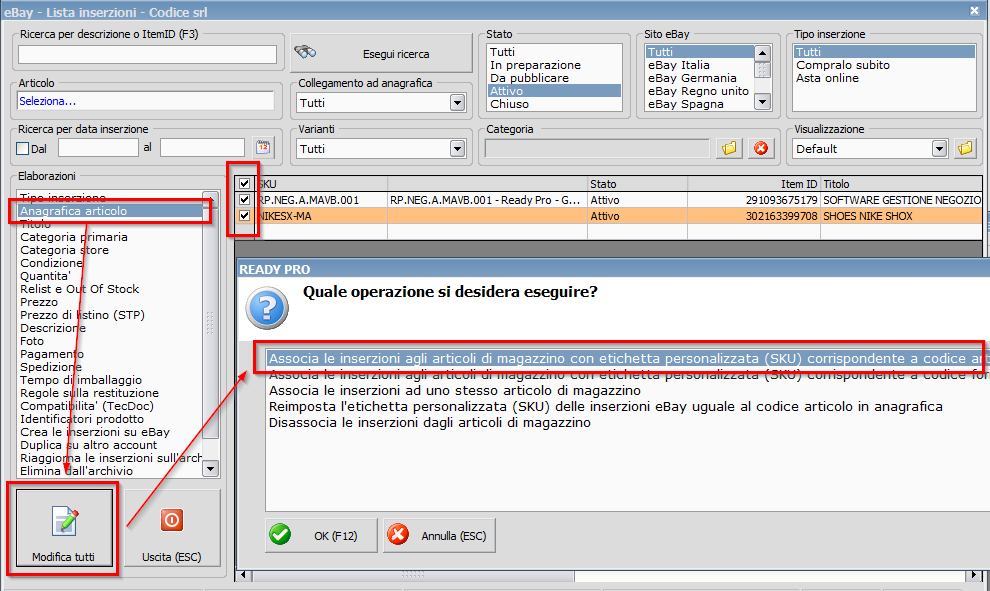The height and width of the screenshot is (591, 990).
Task: Select Chiuso in the Stato list
Action: [x=554, y=104]
